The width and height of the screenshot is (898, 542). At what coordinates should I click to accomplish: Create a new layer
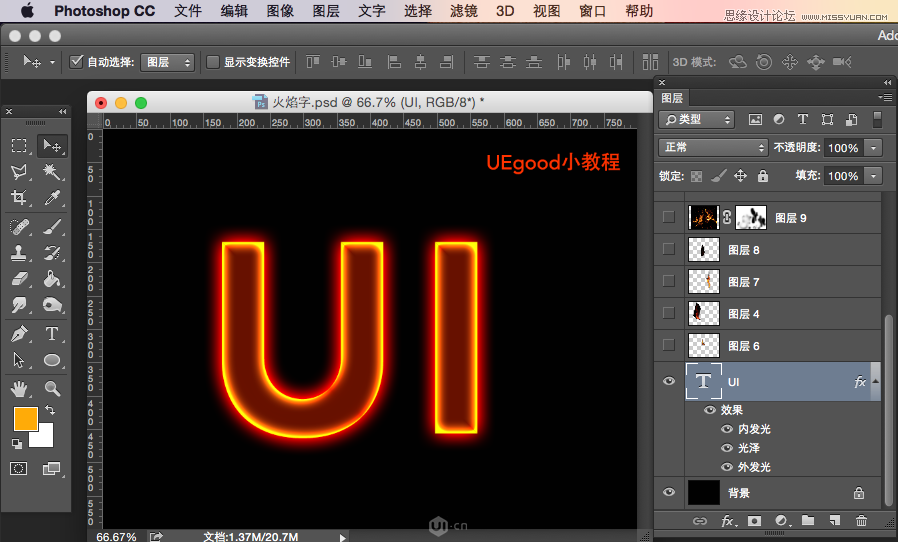pos(835,520)
